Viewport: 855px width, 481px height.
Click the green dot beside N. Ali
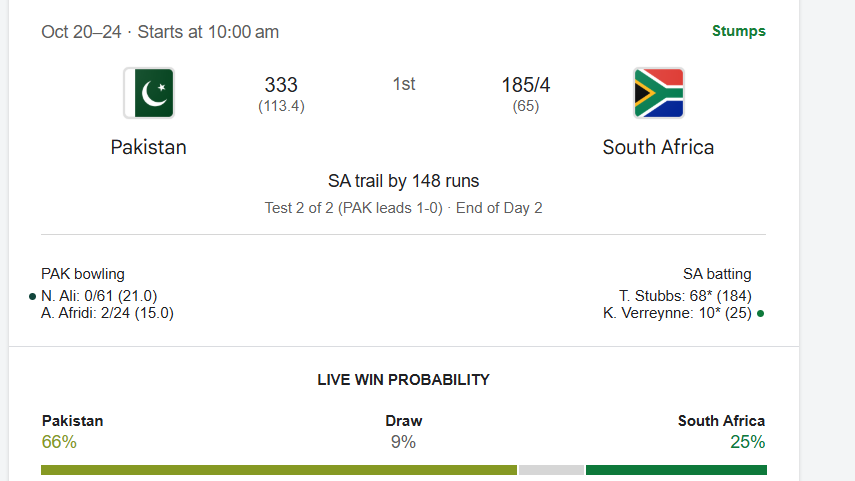click(x=33, y=296)
